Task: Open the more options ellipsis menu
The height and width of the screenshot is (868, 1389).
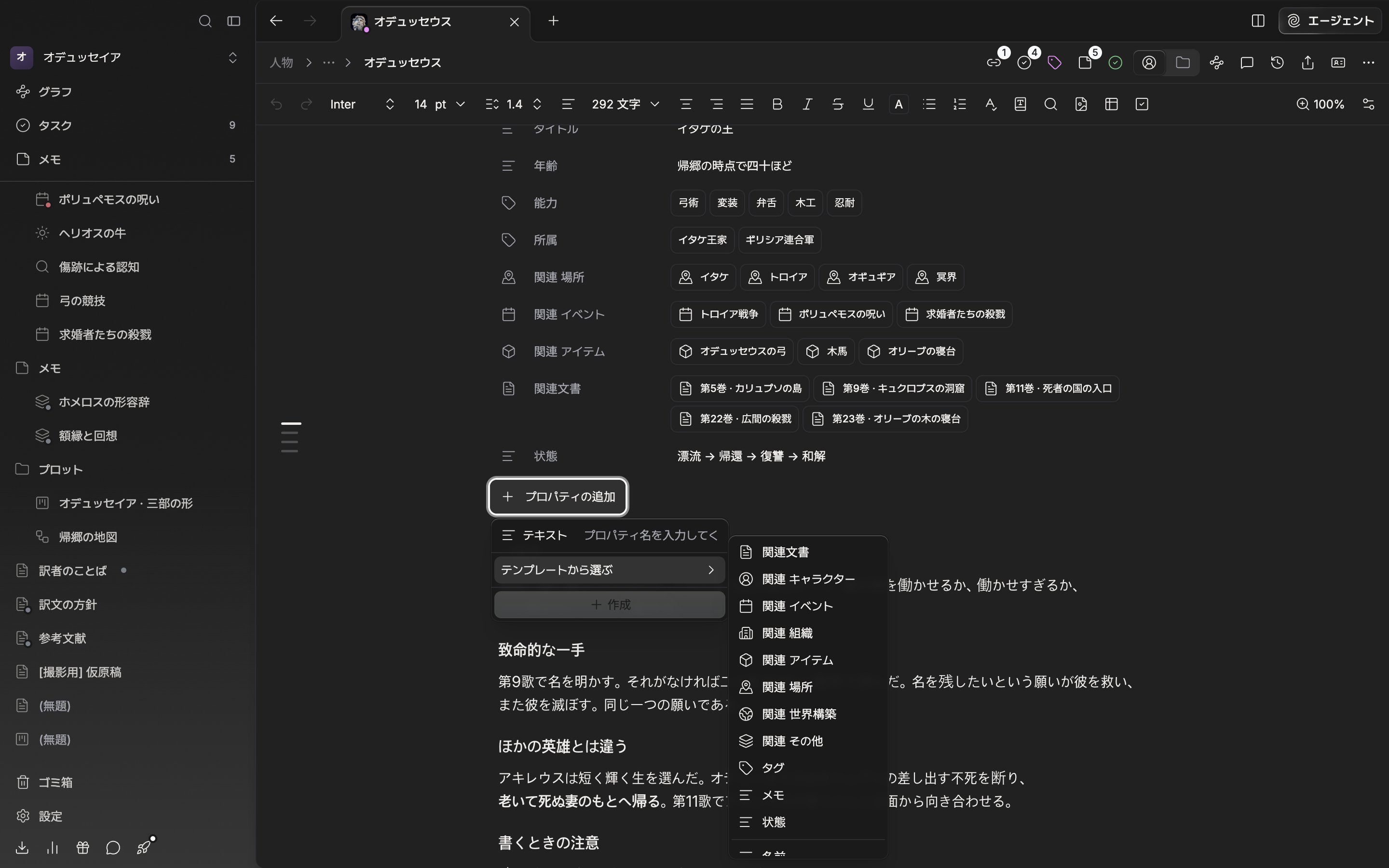Action: tap(1368, 63)
